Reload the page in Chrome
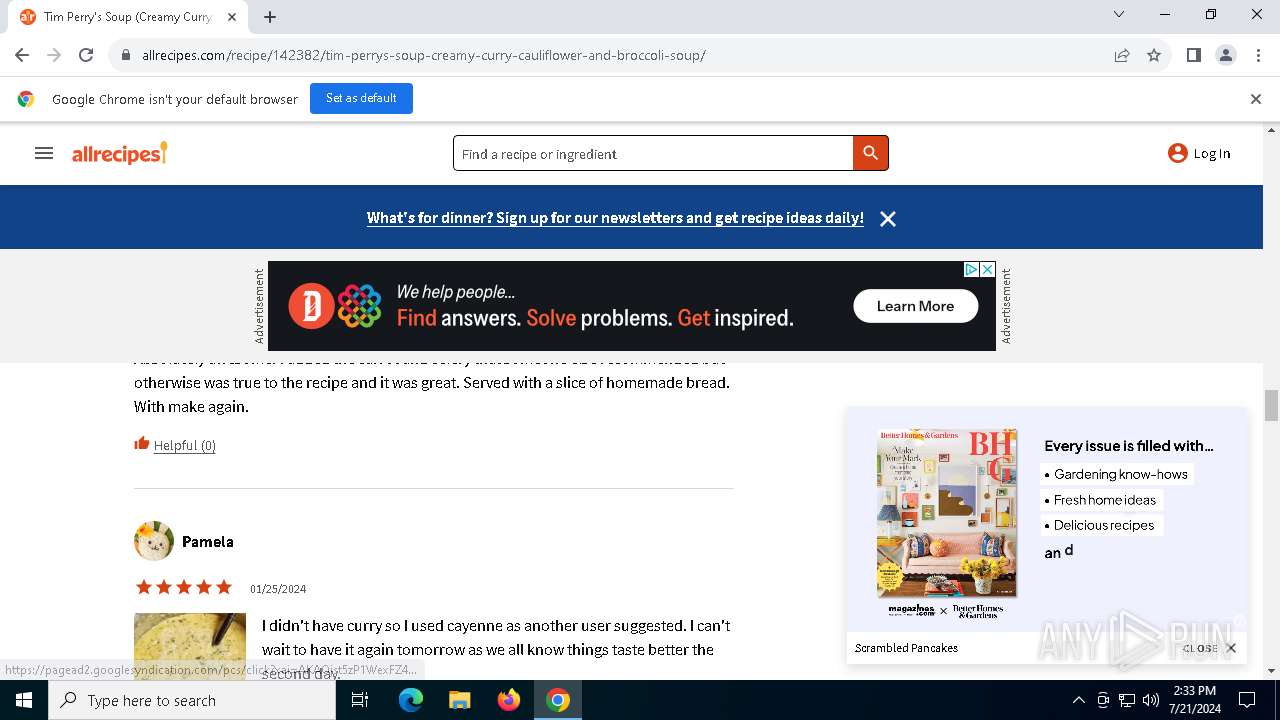This screenshot has width=1280, height=720. coord(86,55)
